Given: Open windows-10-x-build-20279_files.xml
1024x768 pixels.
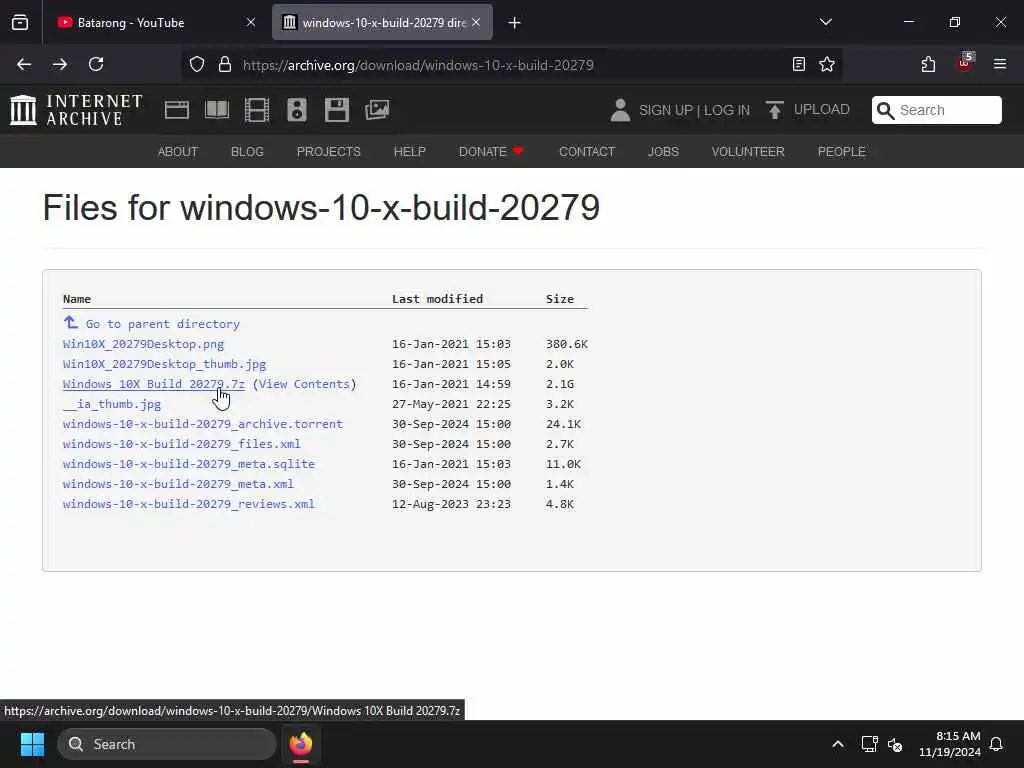Looking at the screenshot, I should [x=182, y=444].
